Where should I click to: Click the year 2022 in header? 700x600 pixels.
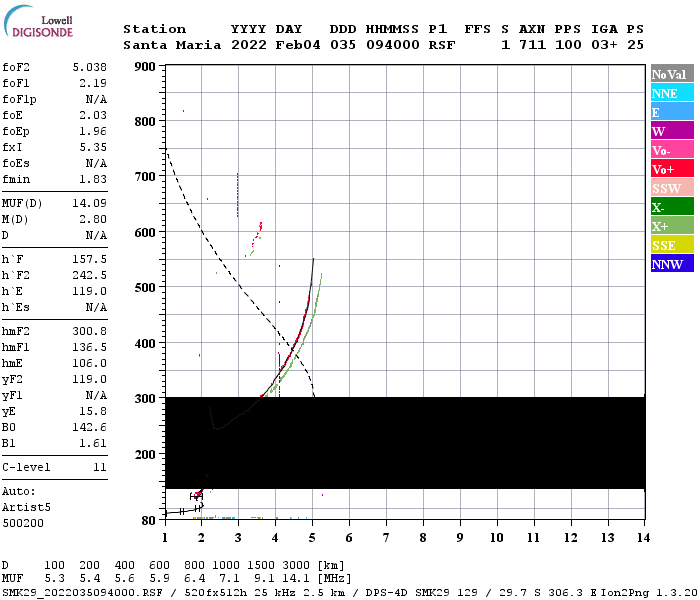click(249, 45)
